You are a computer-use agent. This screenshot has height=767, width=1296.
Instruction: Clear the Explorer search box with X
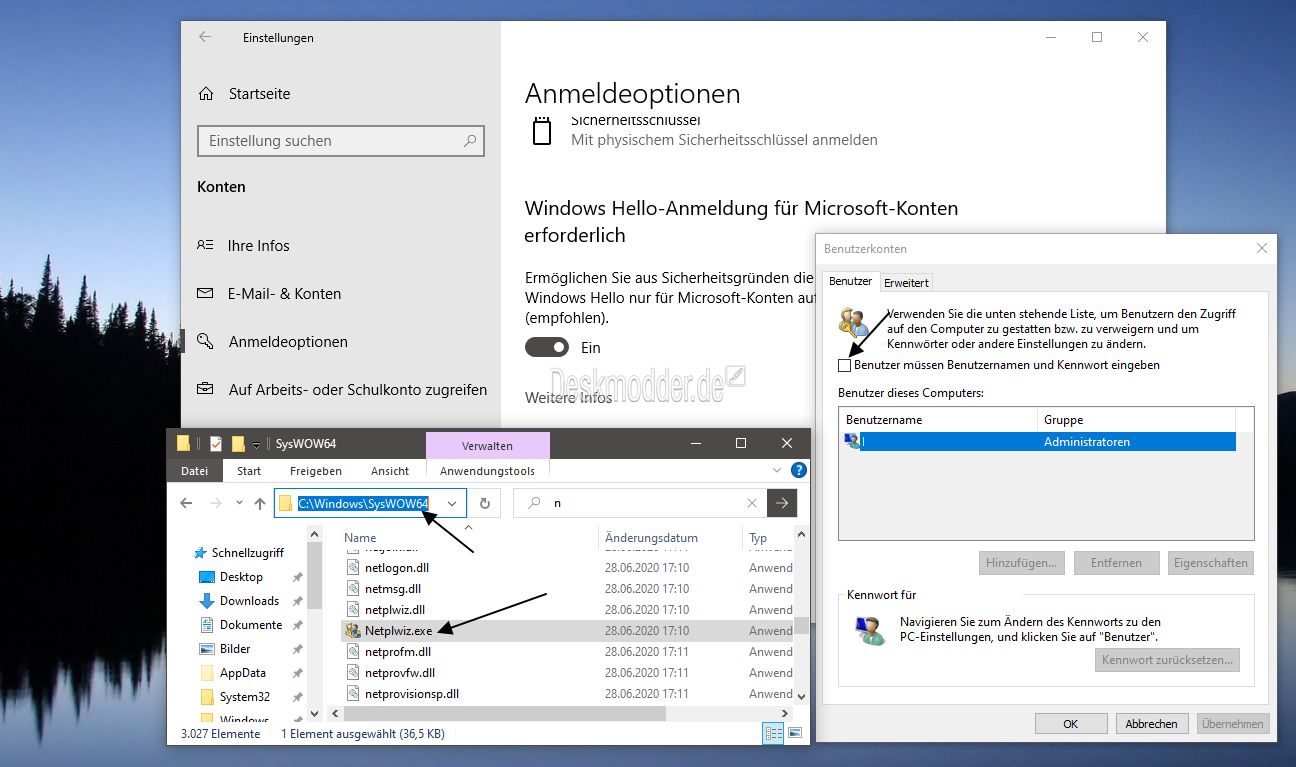coord(752,503)
